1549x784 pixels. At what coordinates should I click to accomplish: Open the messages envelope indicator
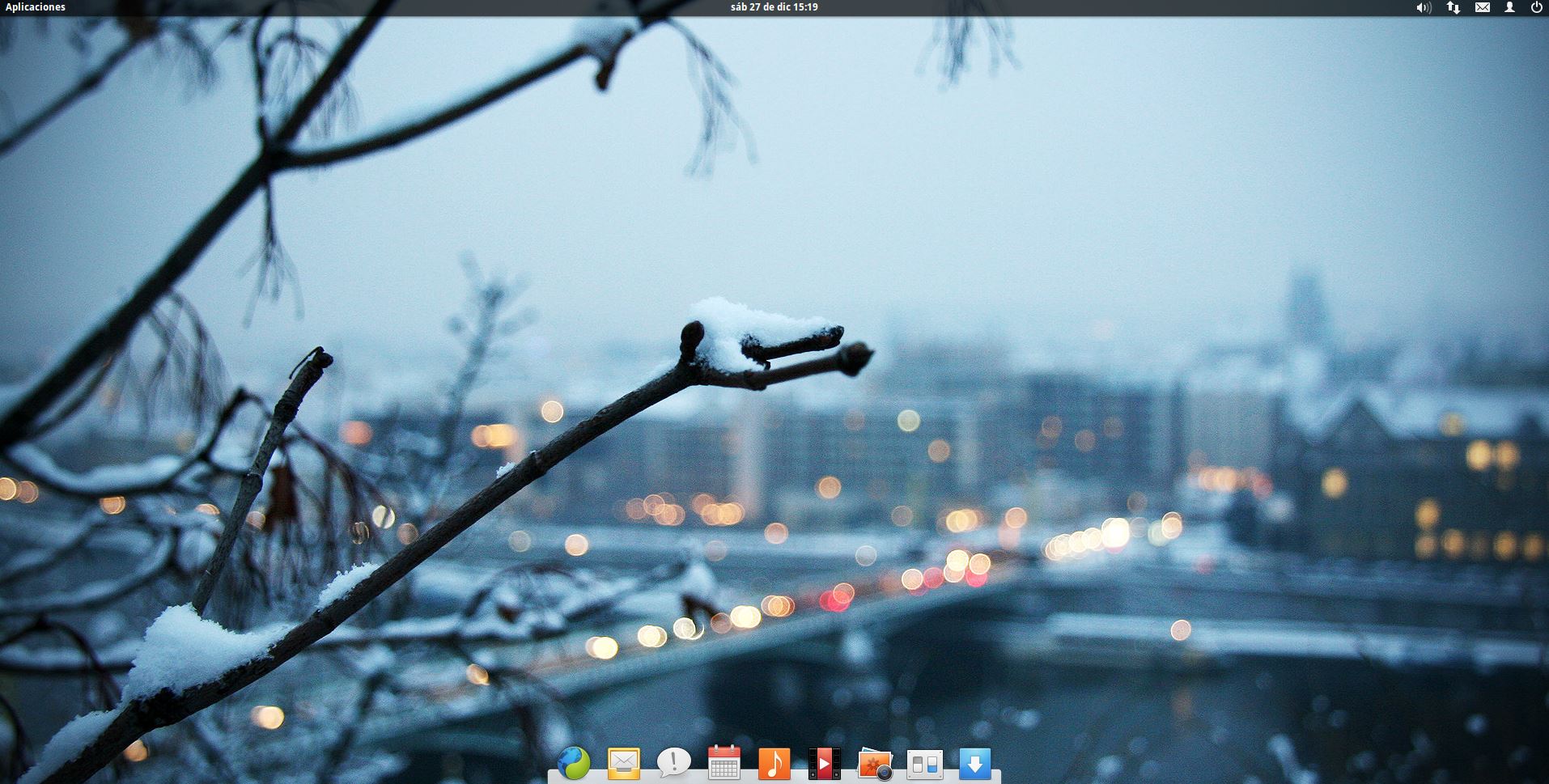click(x=1483, y=7)
